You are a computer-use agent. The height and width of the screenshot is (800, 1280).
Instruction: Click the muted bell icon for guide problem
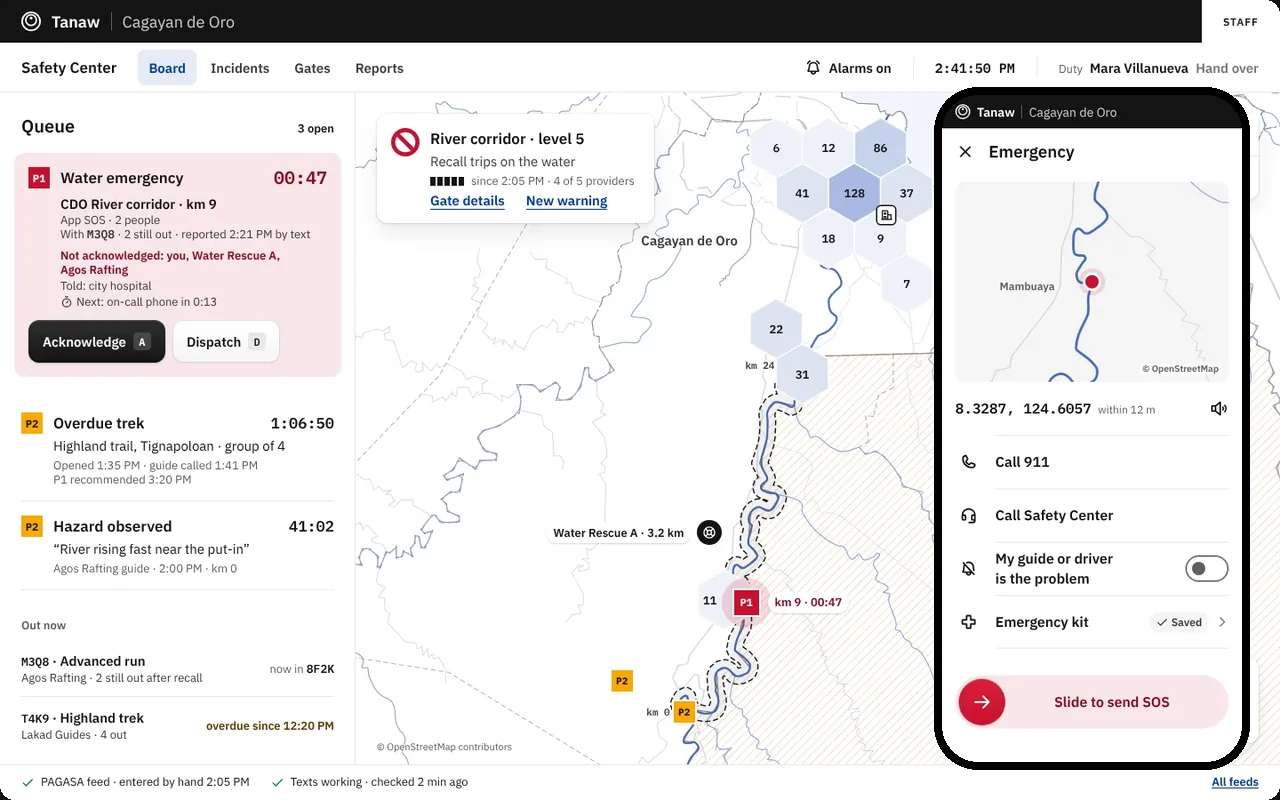pos(968,568)
